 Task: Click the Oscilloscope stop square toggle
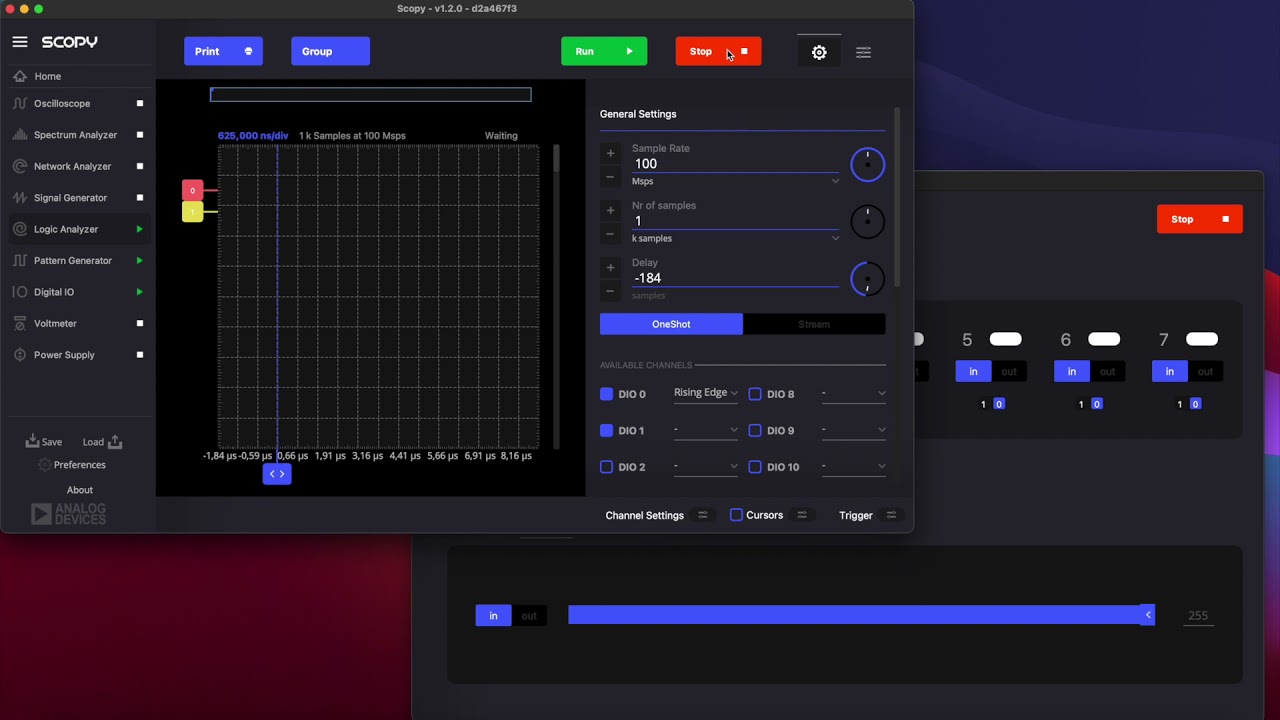coord(140,103)
